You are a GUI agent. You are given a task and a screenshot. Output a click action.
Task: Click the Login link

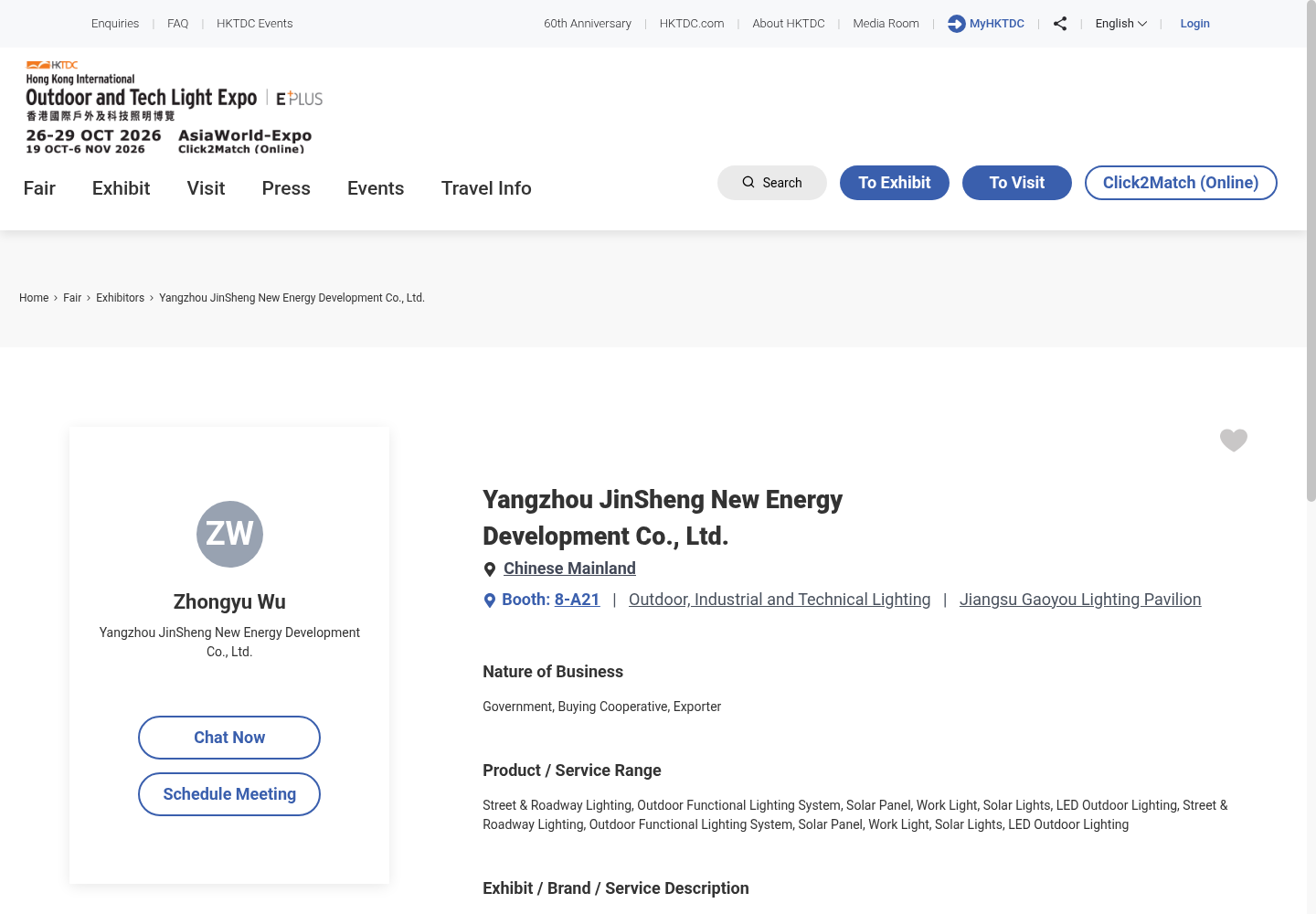coord(1195,24)
